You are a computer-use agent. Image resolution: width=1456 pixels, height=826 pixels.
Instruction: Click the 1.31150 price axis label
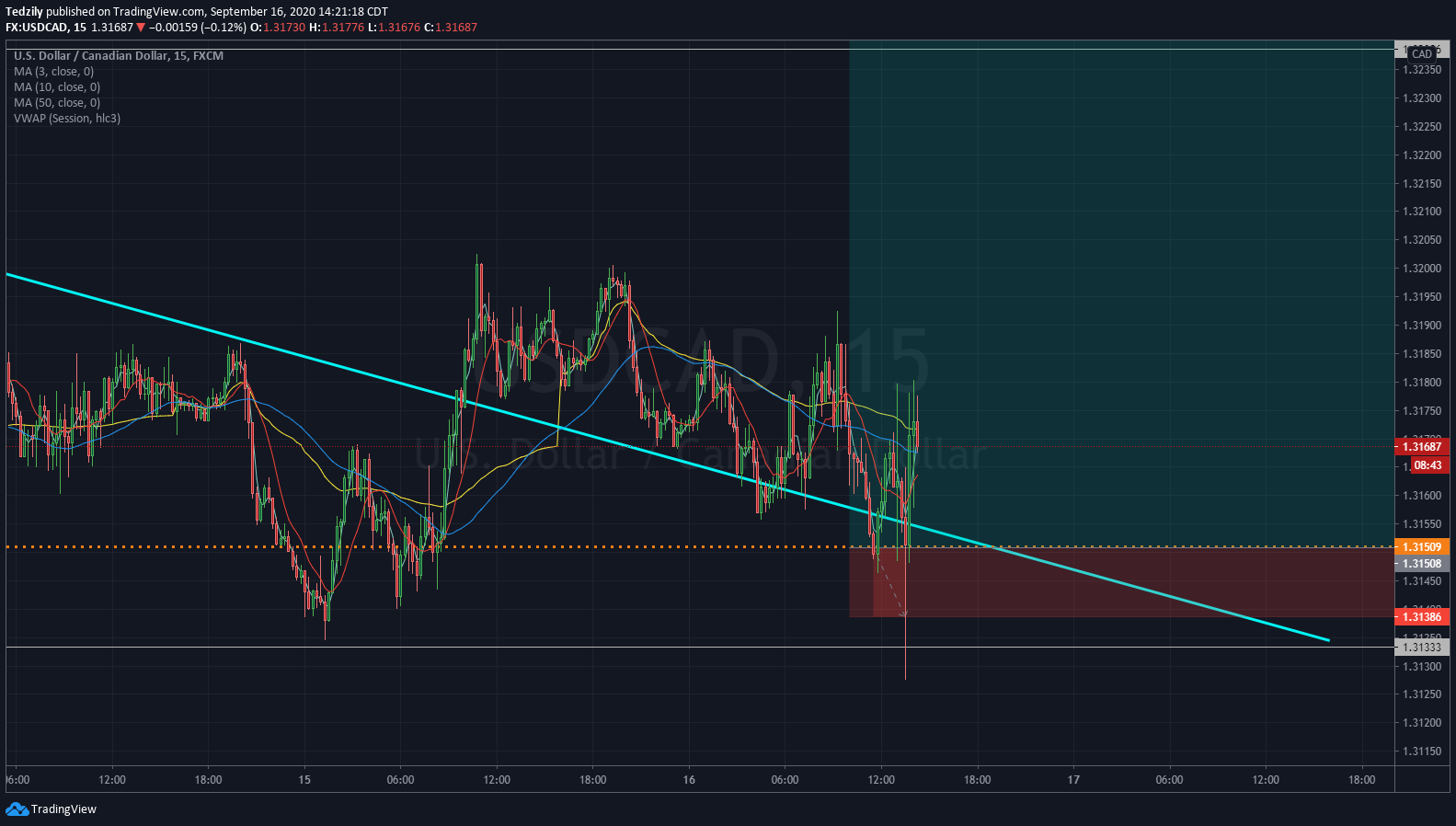pyautogui.click(x=1422, y=751)
